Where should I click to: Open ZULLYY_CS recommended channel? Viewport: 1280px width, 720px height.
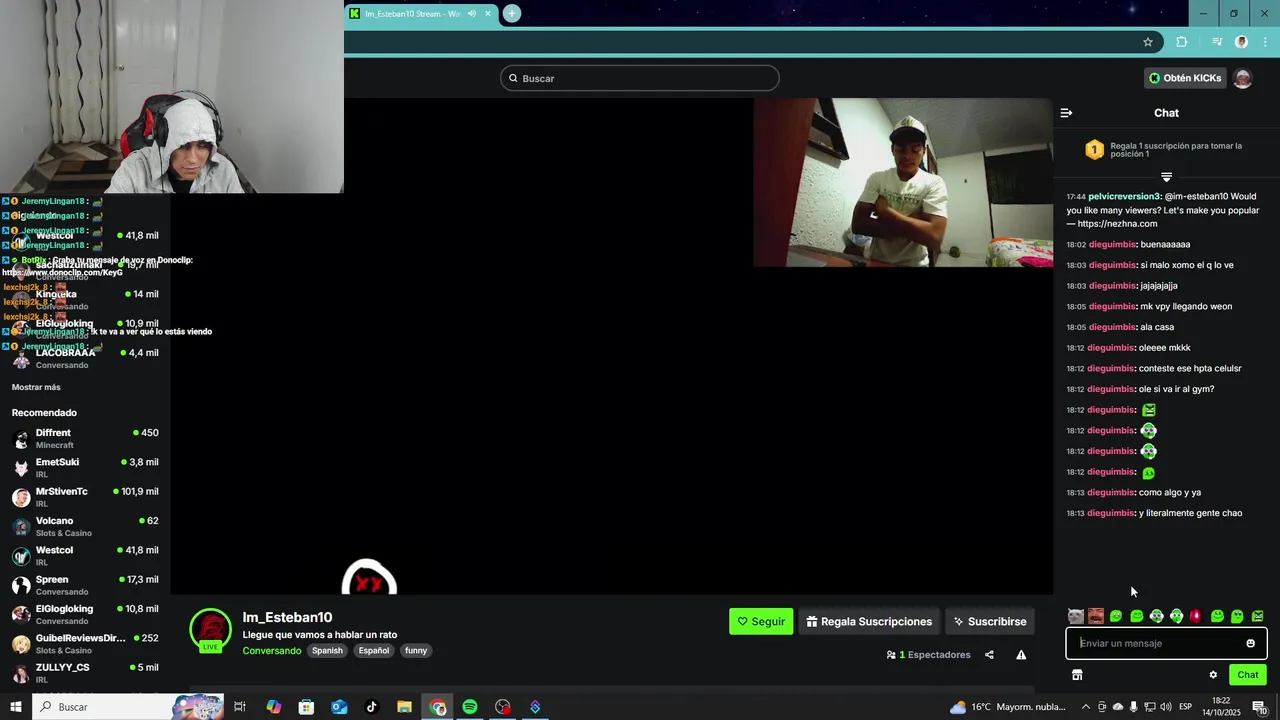tap(85, 673)
